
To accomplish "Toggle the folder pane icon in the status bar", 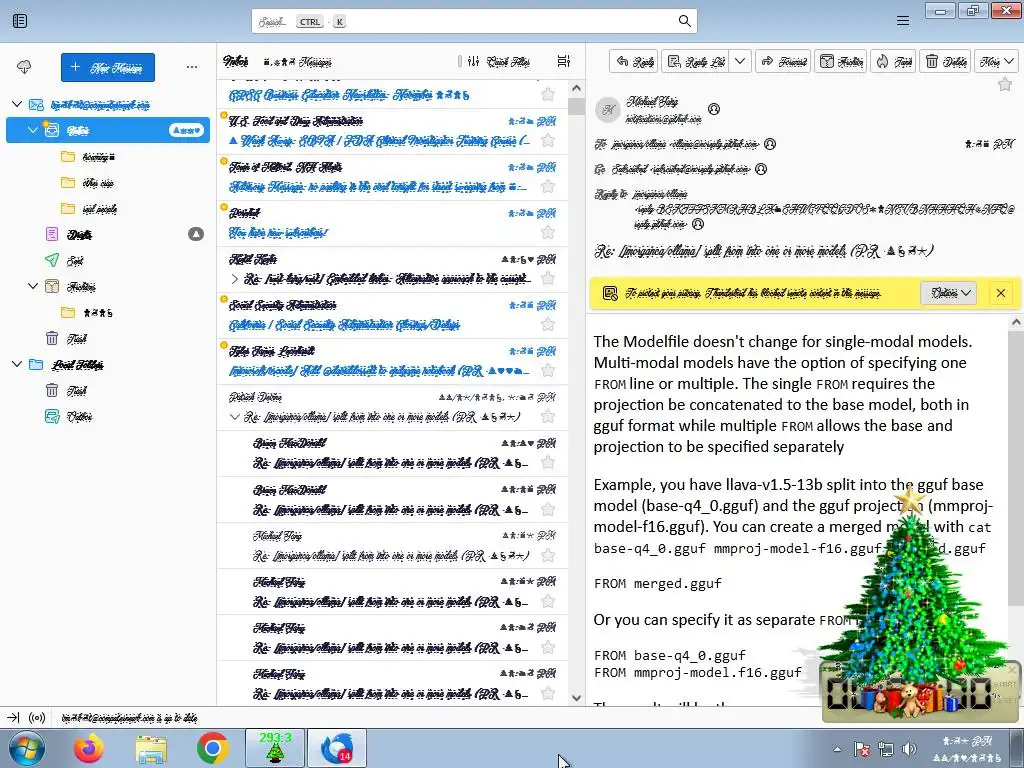I will [13, 718].
